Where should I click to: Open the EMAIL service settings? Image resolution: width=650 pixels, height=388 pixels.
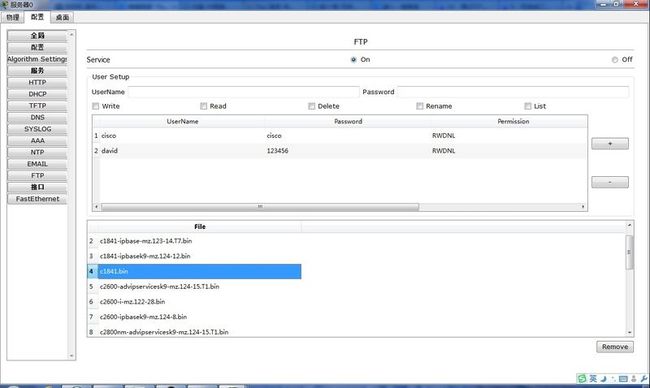point(37,164)
